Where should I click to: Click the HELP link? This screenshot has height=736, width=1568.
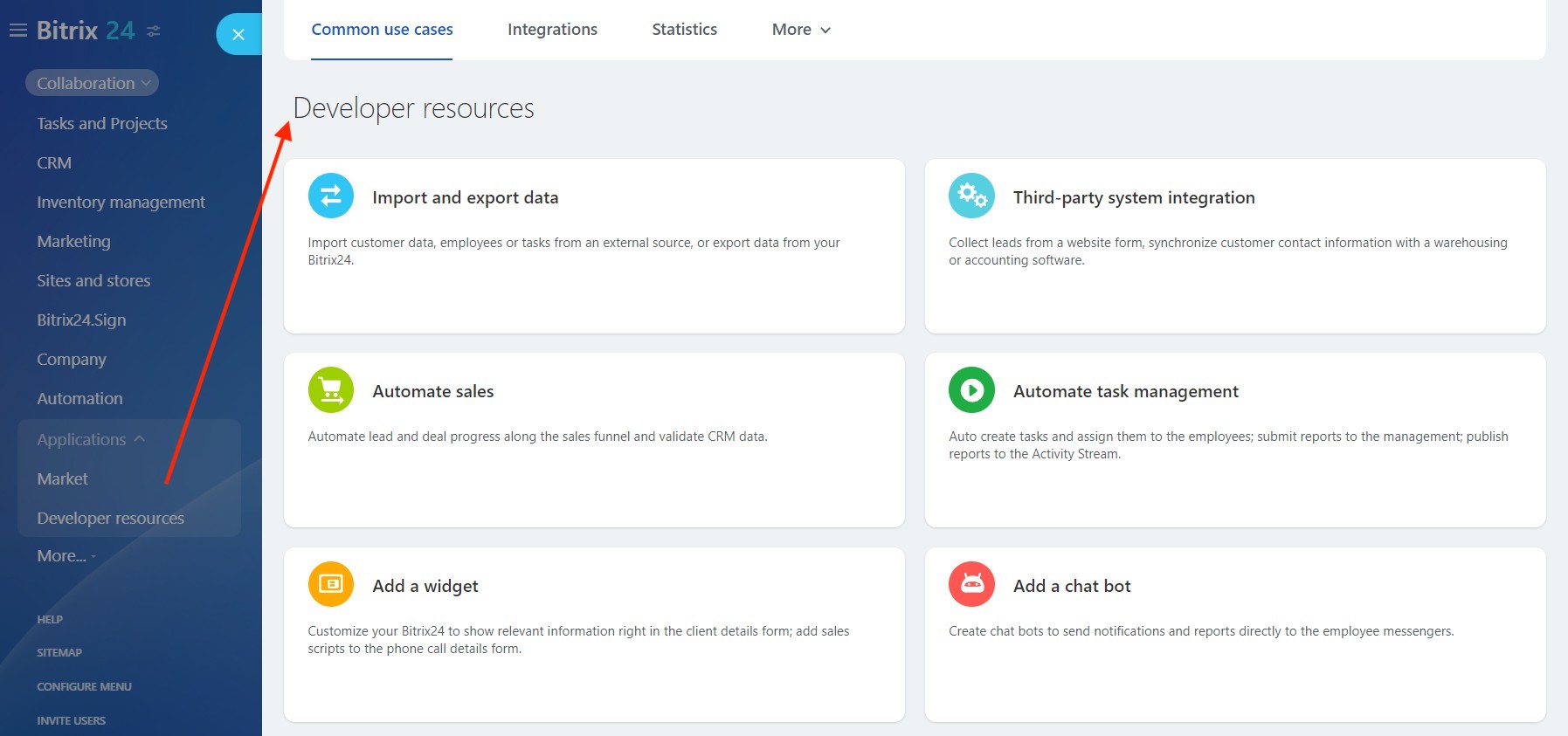(x=50, y=619)
